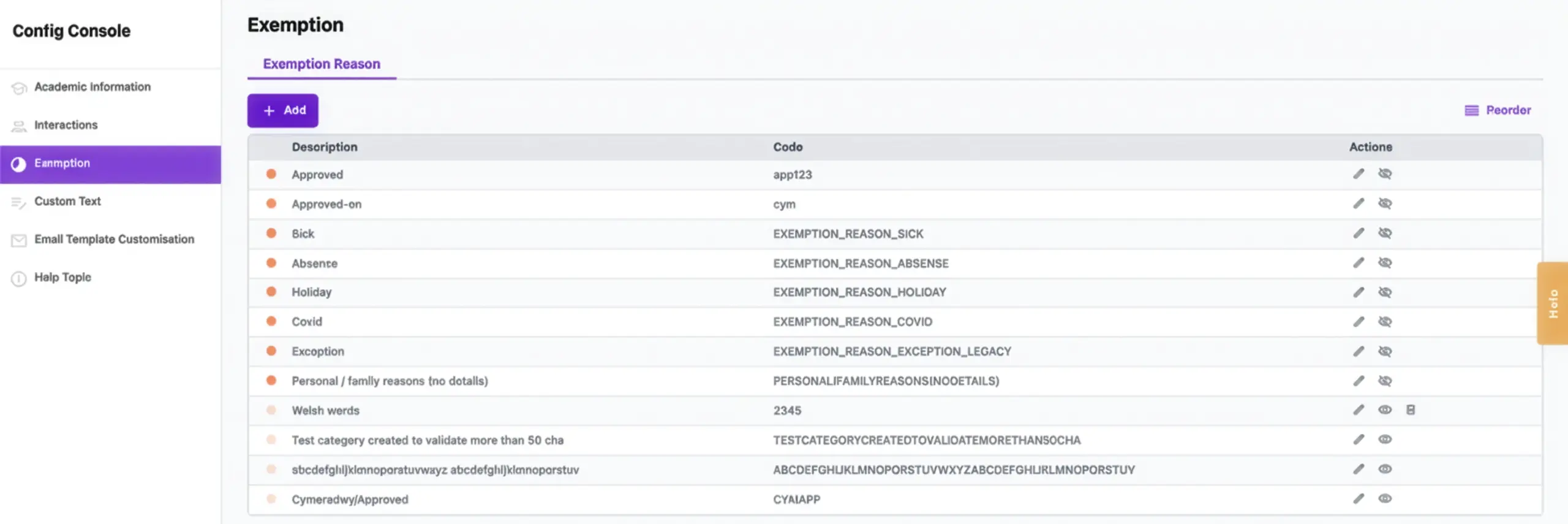Hide the Personal / family reasons row
The width and height of the screenshot is (1568, 524).
[x=1385, y=381]
